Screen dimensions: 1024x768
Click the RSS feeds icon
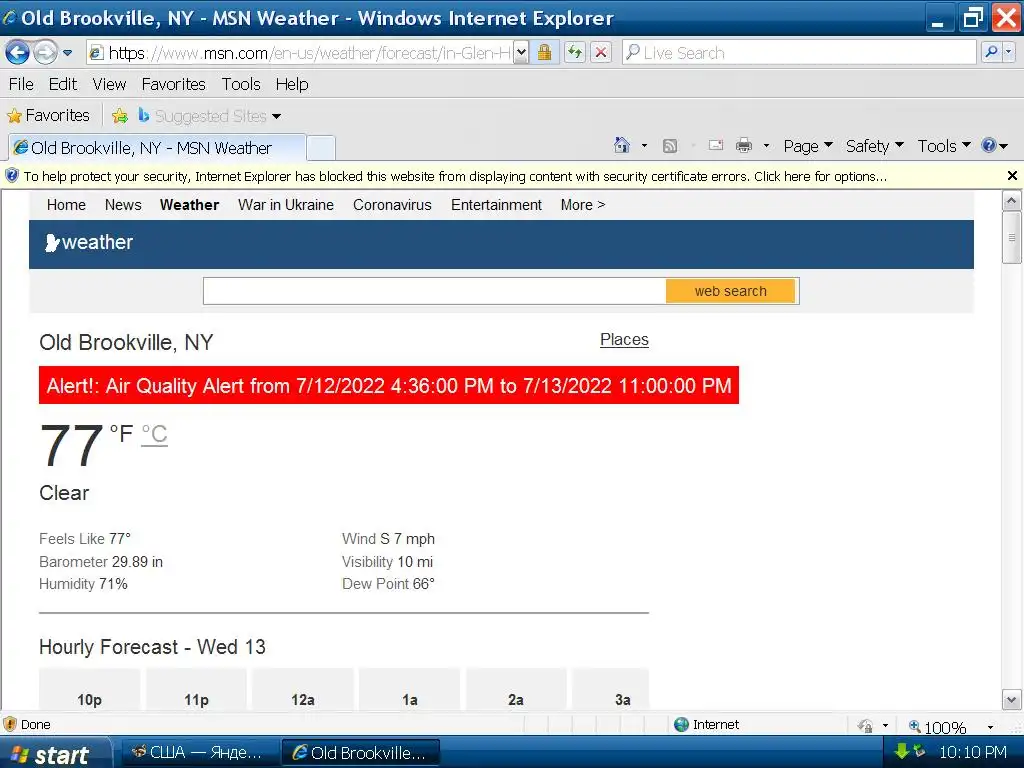[669, 146]
